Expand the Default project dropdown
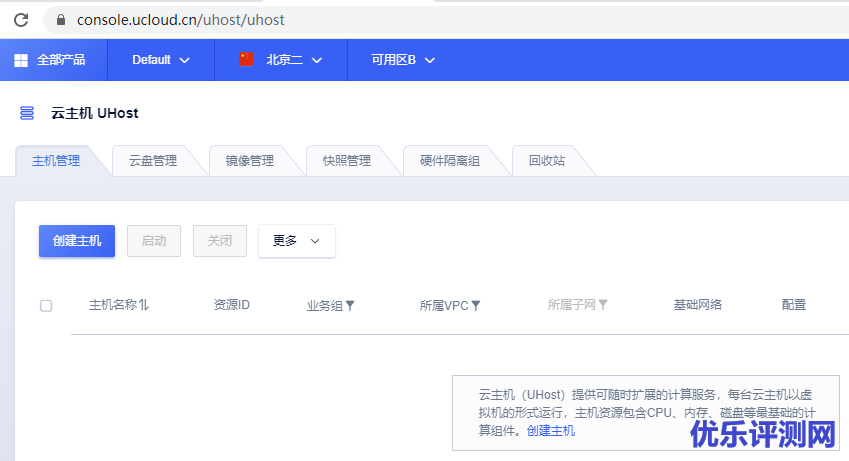The width and height of the screenshot is (849, 461). [x=161, y=60]
